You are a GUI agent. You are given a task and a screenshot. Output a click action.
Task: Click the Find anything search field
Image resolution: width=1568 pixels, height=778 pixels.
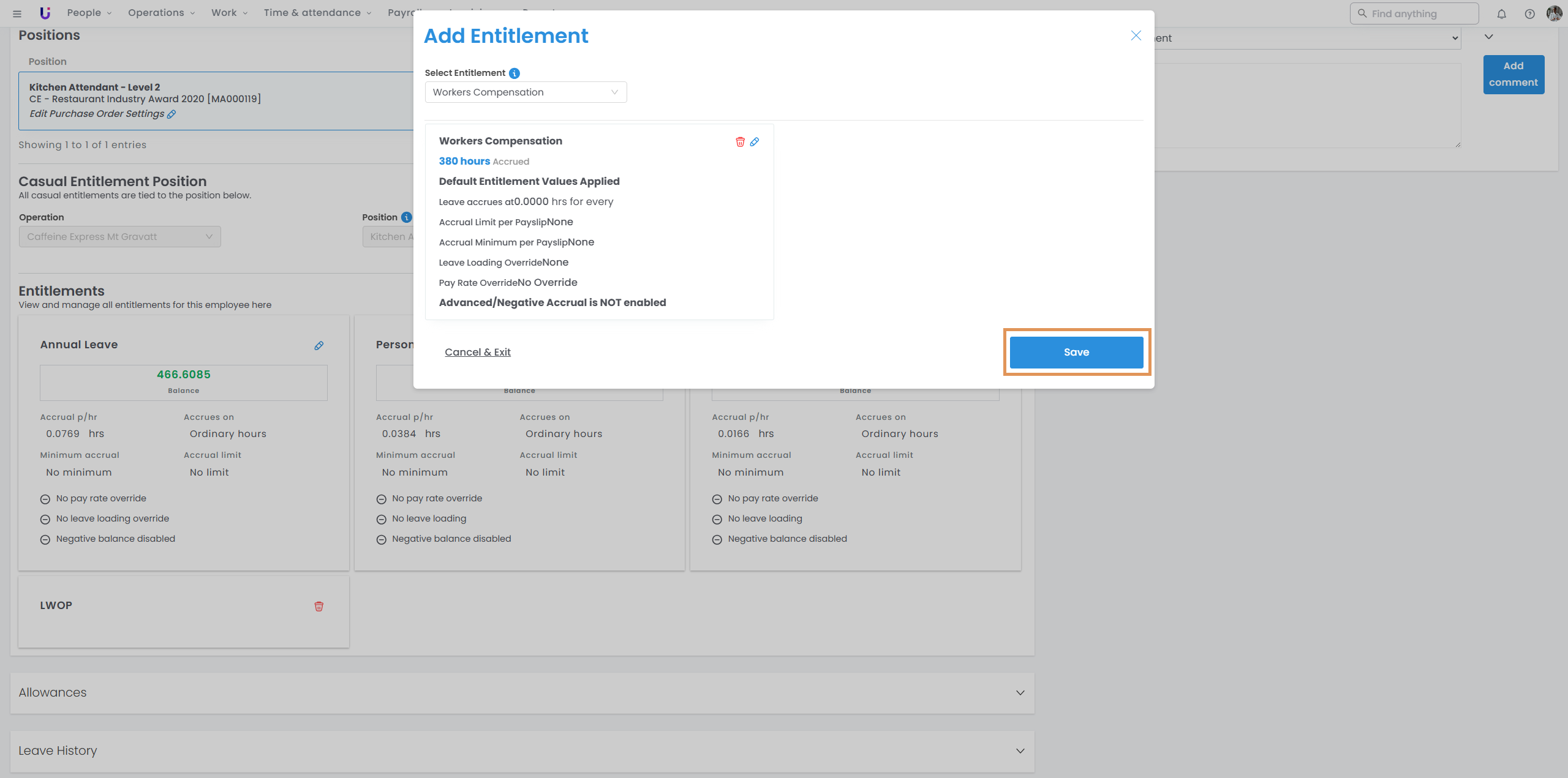click(x=1414, y=13)
